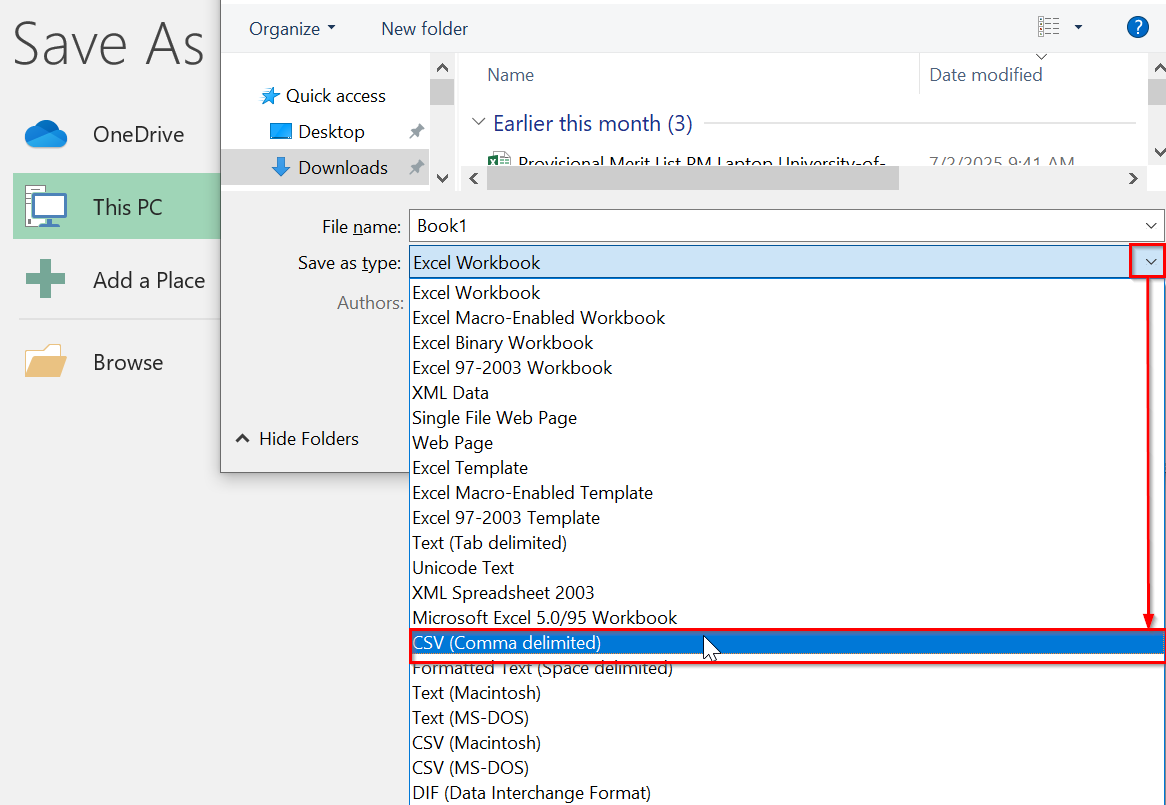Collapse folders with Hide Folders
Image resolution: width=1166 pixels, height=805 pixels.
click(x=297, y=439)
